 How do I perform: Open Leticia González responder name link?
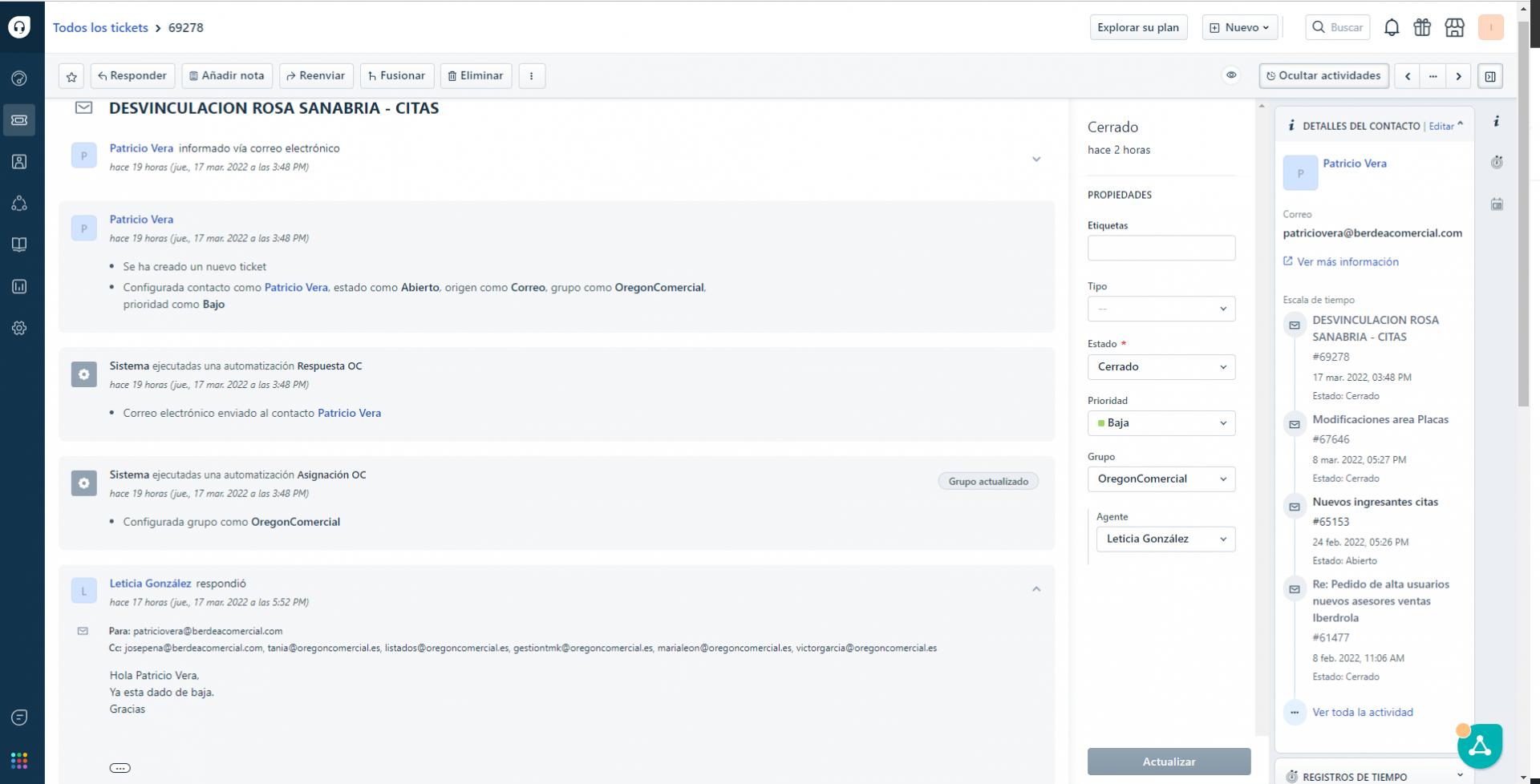click(151, 584)
